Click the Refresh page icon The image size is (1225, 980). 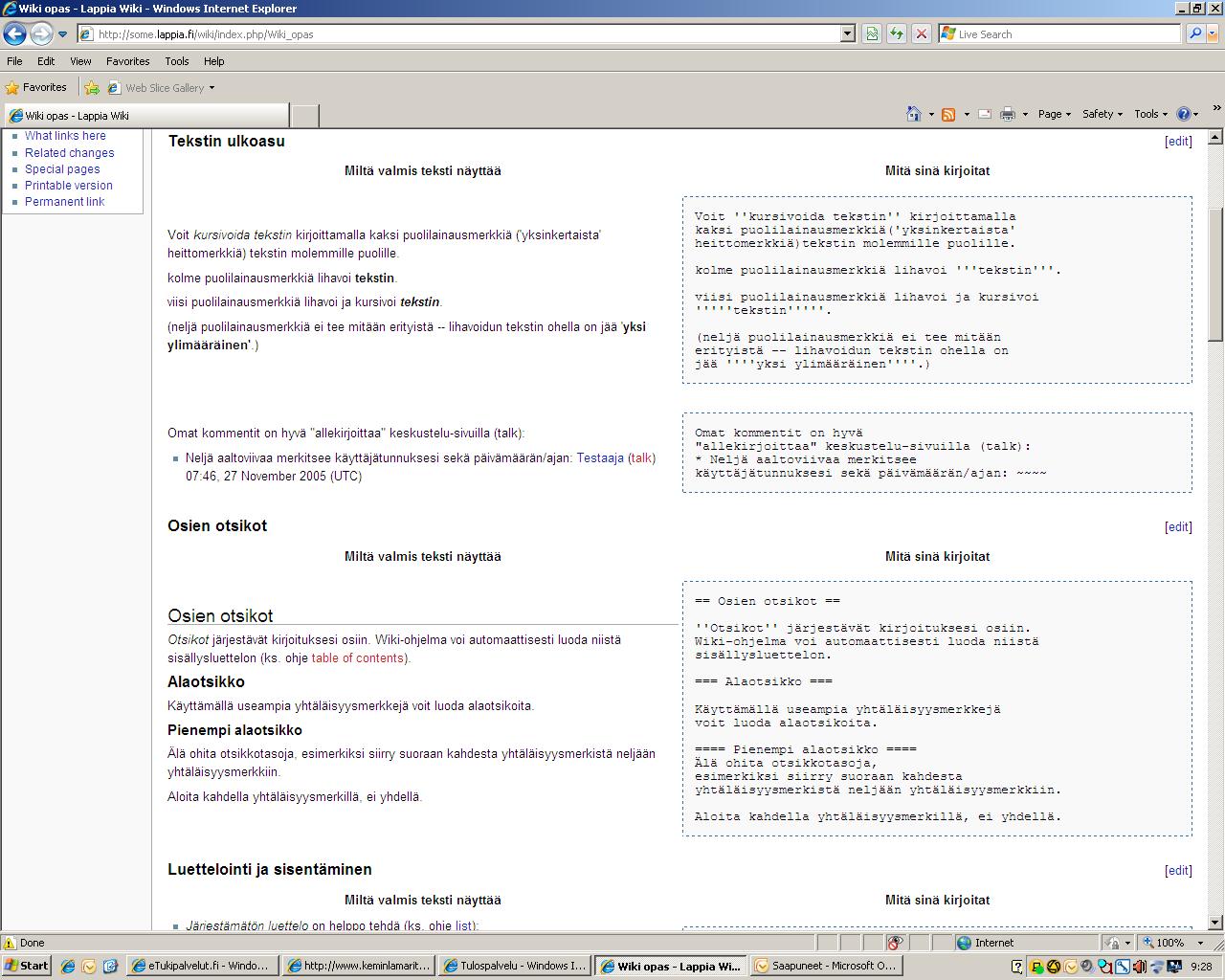click(897, 33)
